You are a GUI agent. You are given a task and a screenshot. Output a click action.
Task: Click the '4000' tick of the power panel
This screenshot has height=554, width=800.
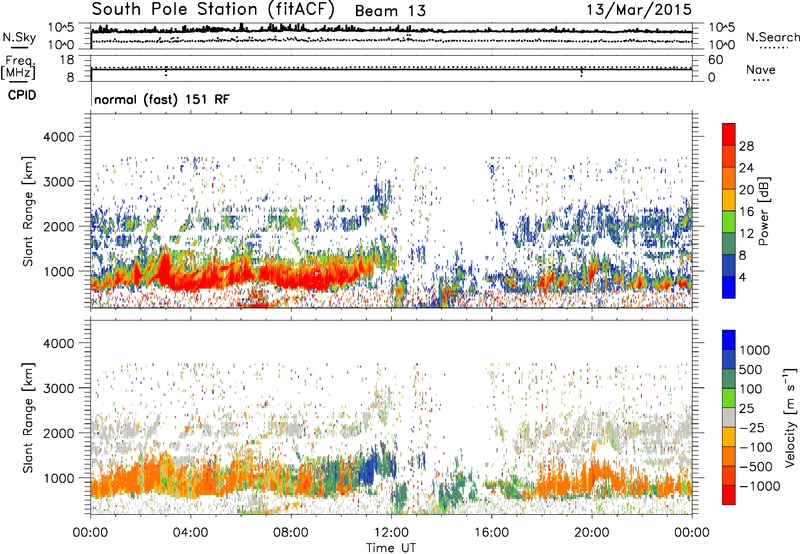(58, 137)
